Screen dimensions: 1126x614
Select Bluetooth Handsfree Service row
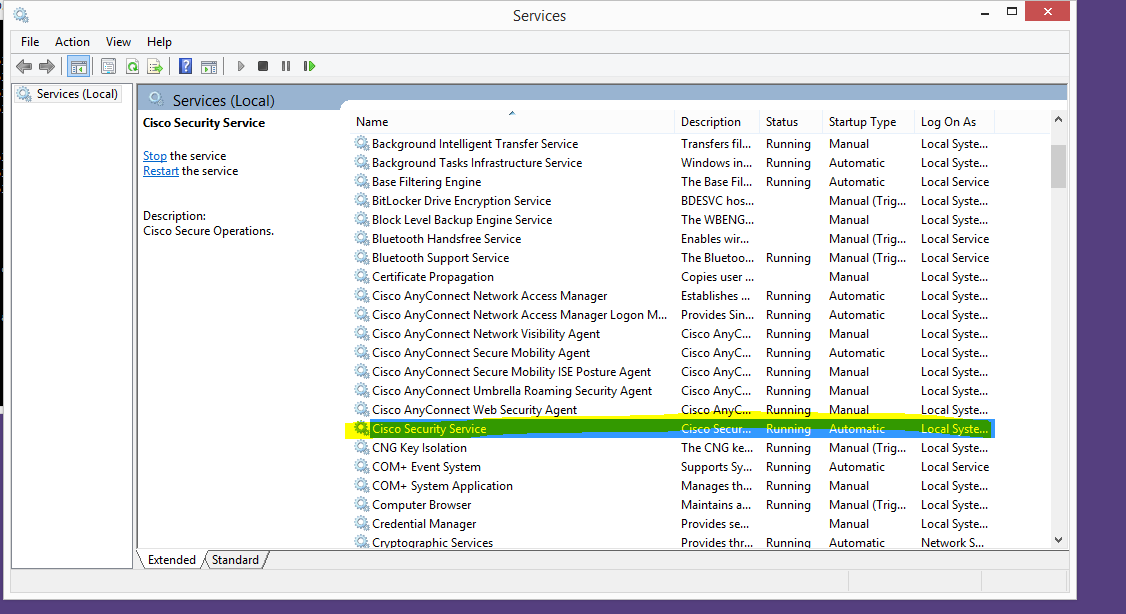(673, 238)
